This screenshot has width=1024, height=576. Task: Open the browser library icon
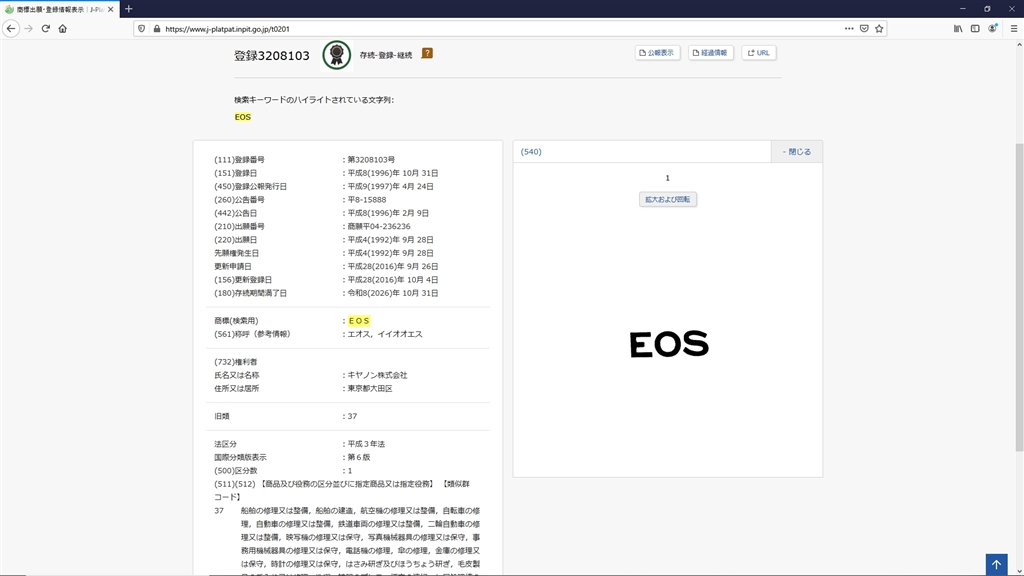958,29
